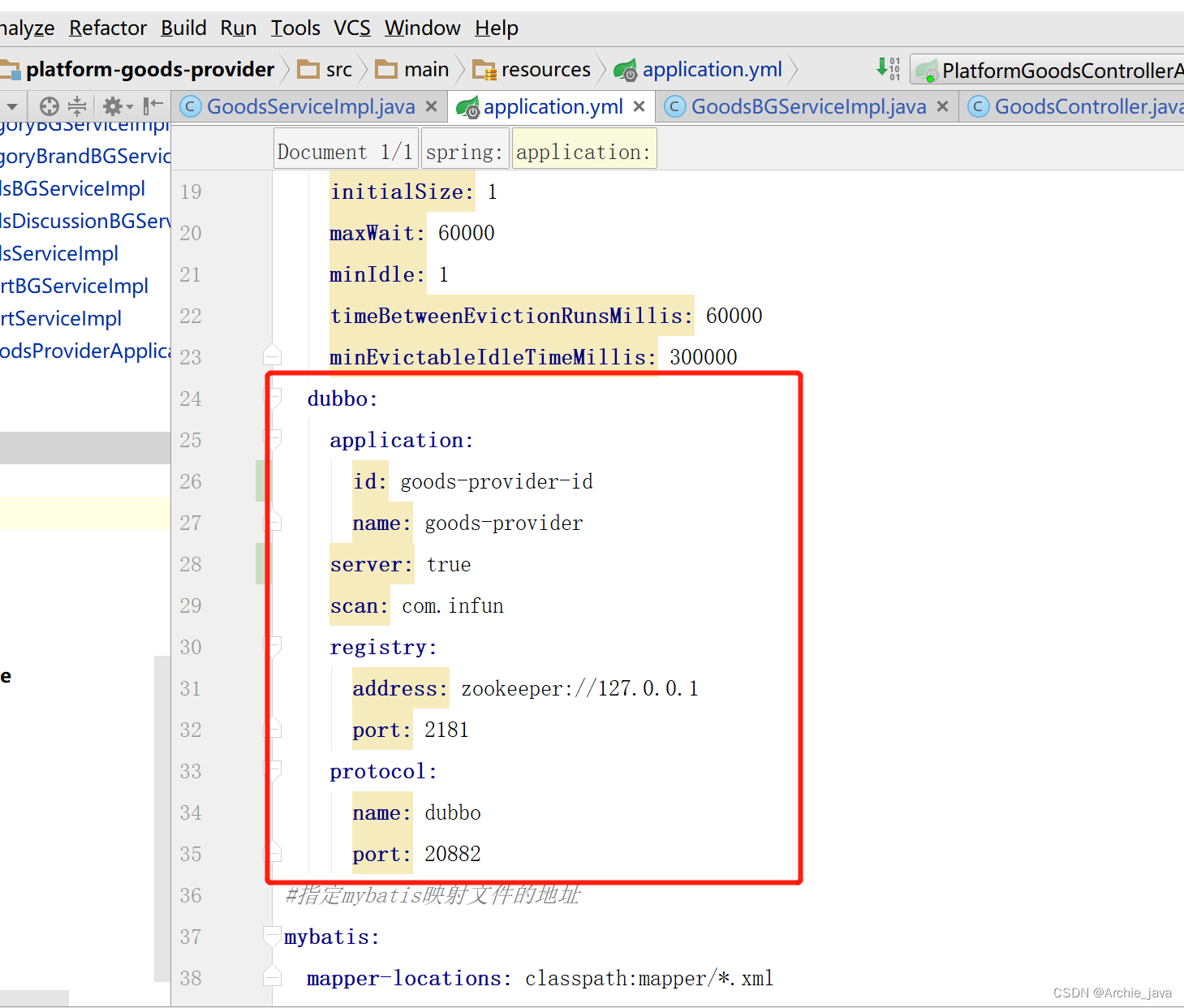Open the Refactor menu
Viewport: 1184px width, 1008px height.
pos(108,28)
